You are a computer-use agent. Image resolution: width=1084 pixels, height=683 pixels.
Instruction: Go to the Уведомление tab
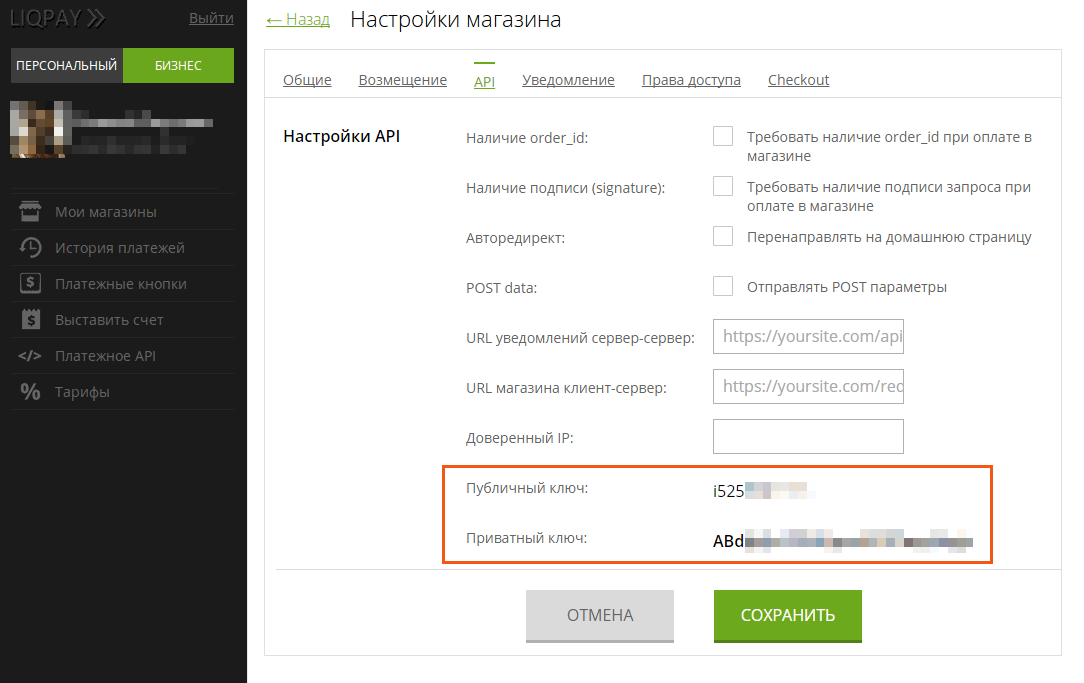[x=568, y=80]
